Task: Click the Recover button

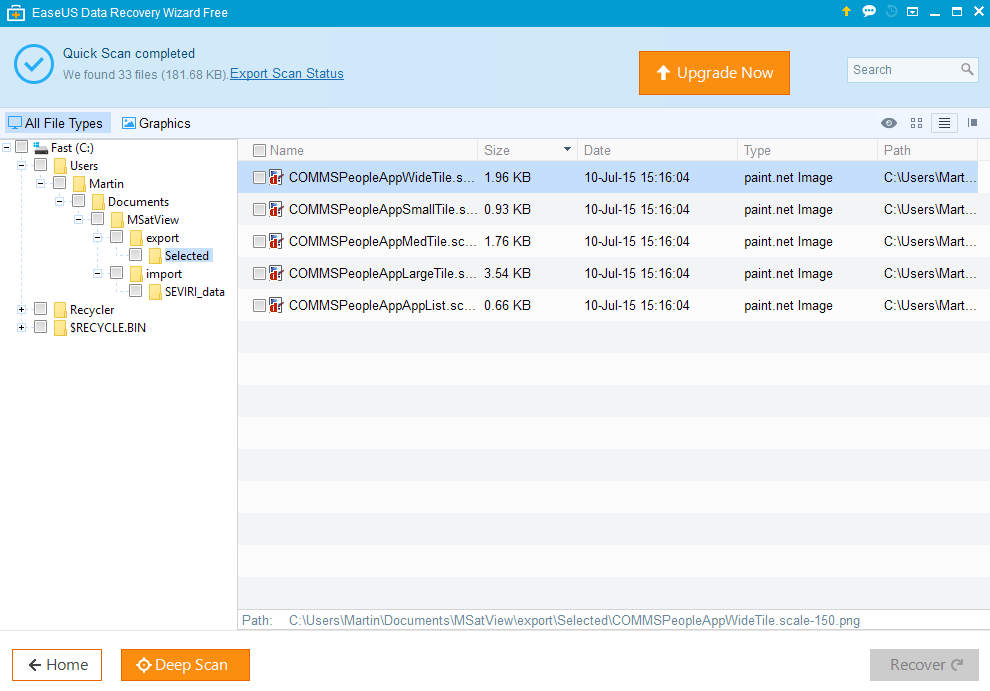Action: click(x=924, y=665)
